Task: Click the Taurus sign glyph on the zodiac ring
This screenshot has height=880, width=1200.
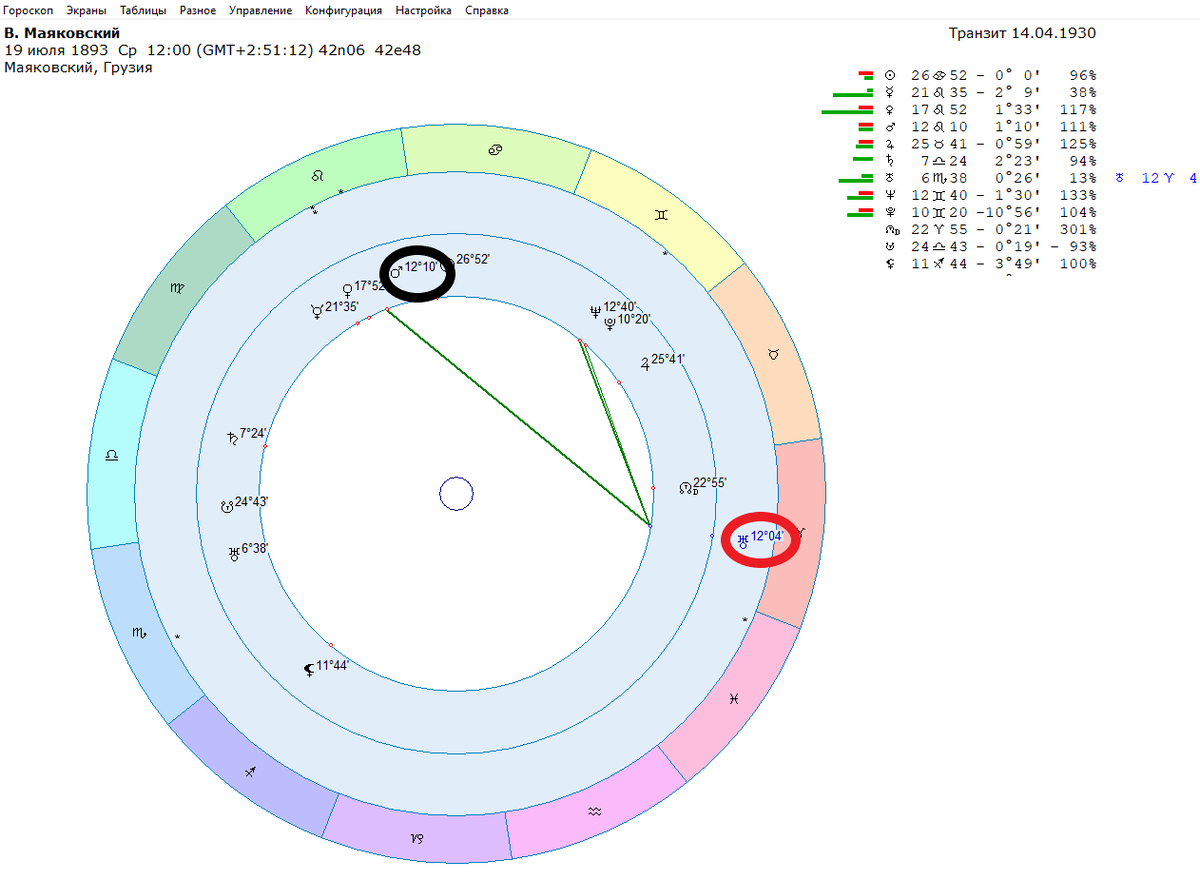Action: coord(772,354)
